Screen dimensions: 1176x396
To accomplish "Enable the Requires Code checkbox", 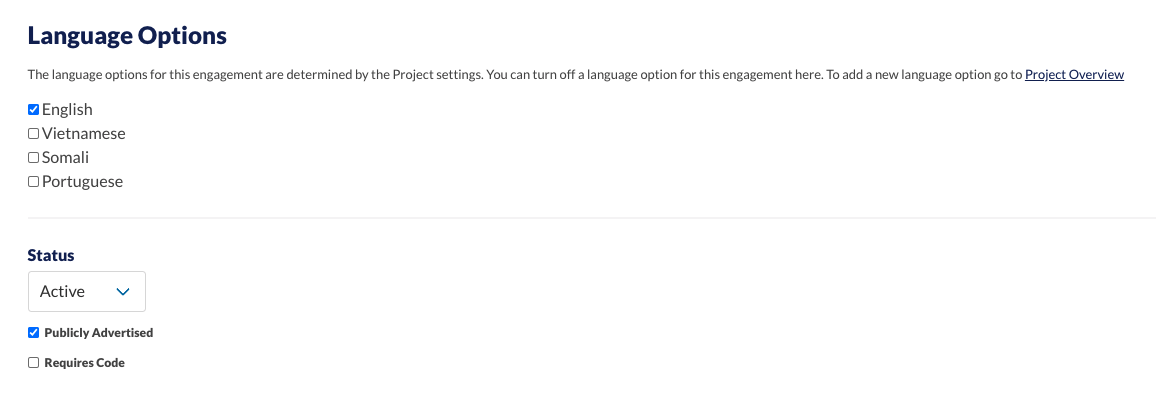I will pos(33,363).
